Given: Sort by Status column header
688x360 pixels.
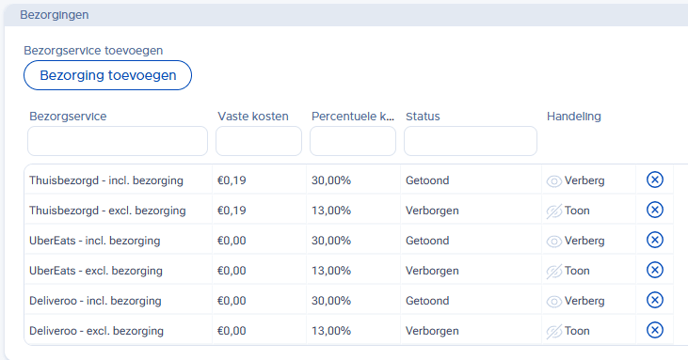Looking at the screenshot, I should pyautogui.click(x=423, y=116).
